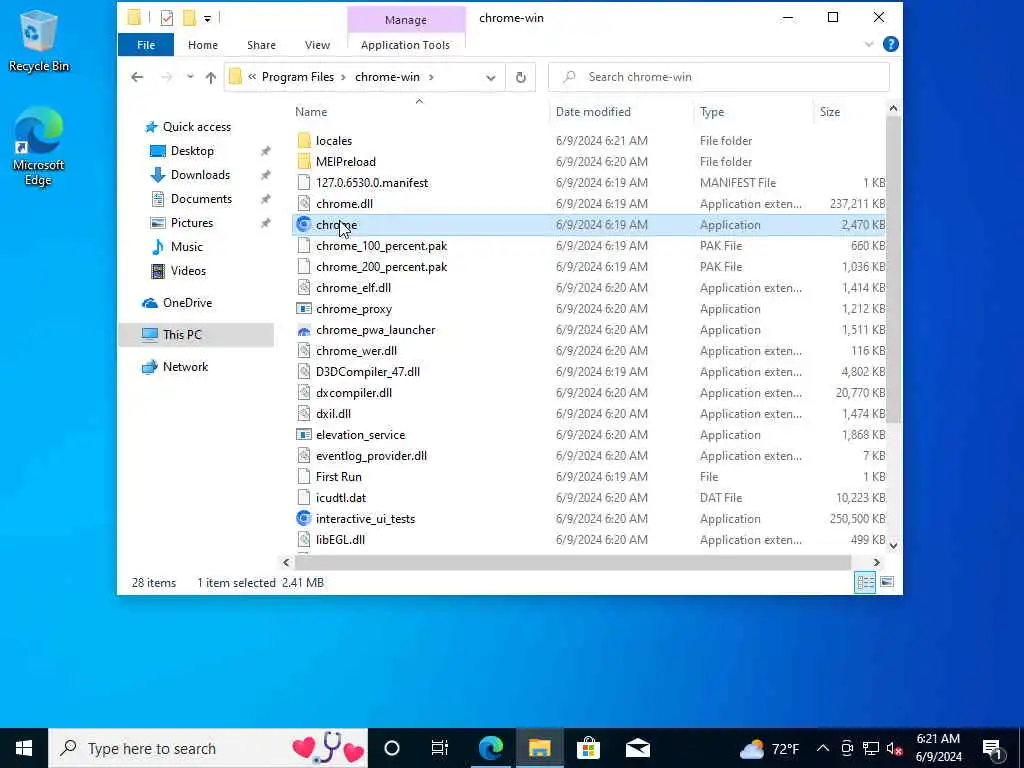Open Documents in the navigation pane

coord(201,199)
